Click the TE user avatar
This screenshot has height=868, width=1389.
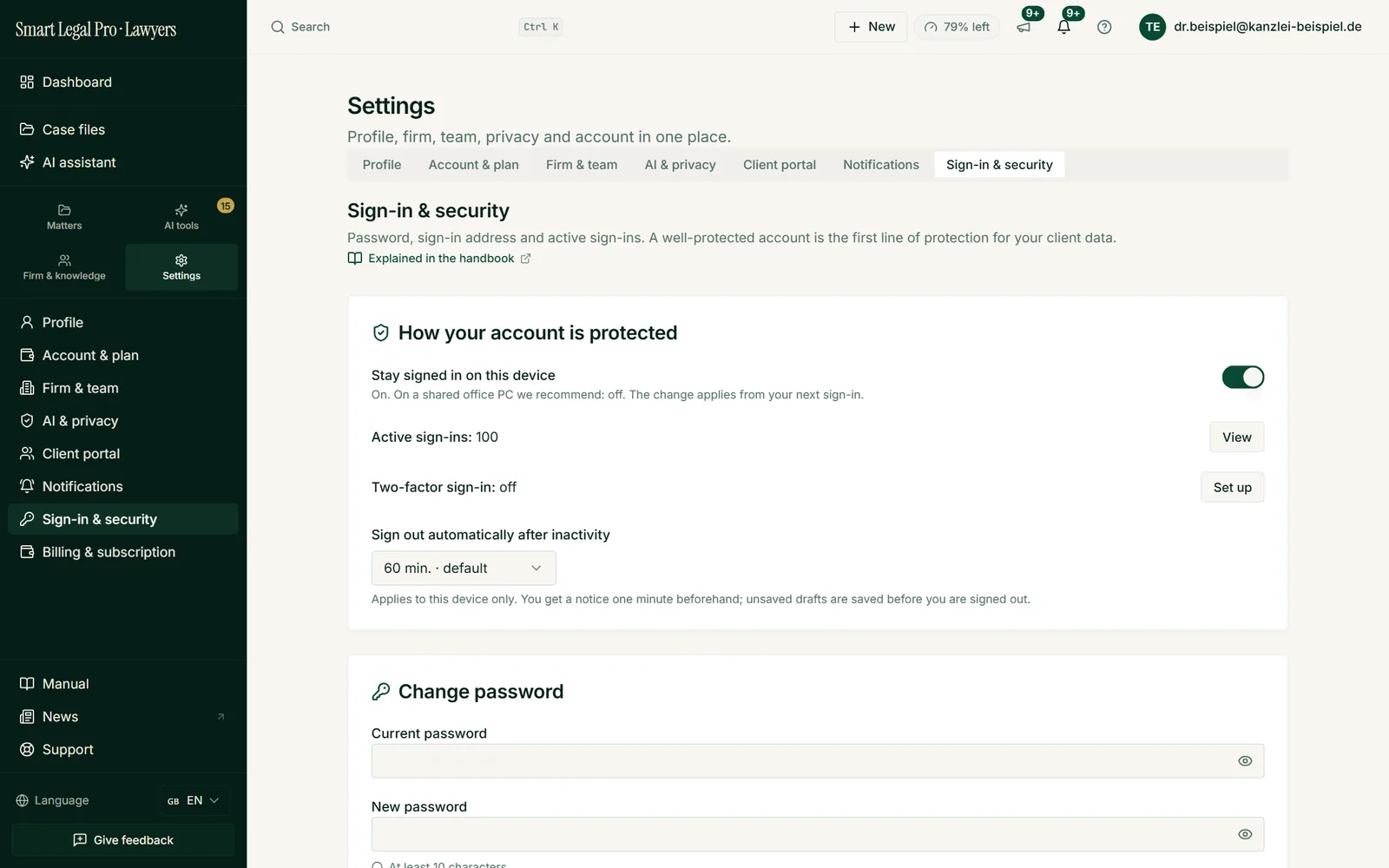1152,27
